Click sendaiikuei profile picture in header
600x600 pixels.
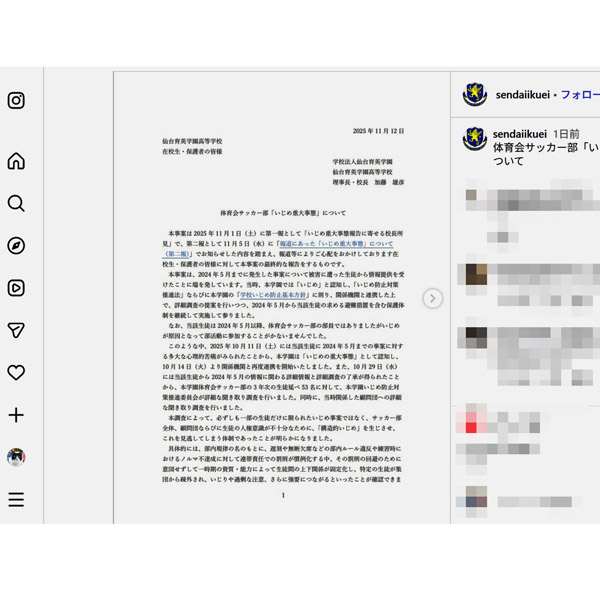point(474,95)
